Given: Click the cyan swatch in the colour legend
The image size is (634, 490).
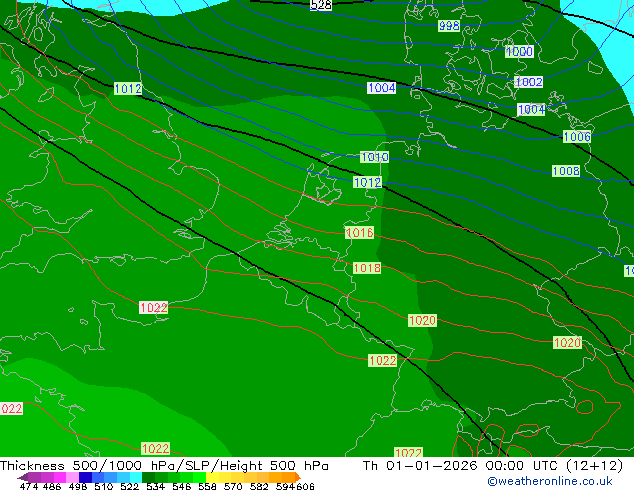Looking at the screenshot, I should coord(136,477).
